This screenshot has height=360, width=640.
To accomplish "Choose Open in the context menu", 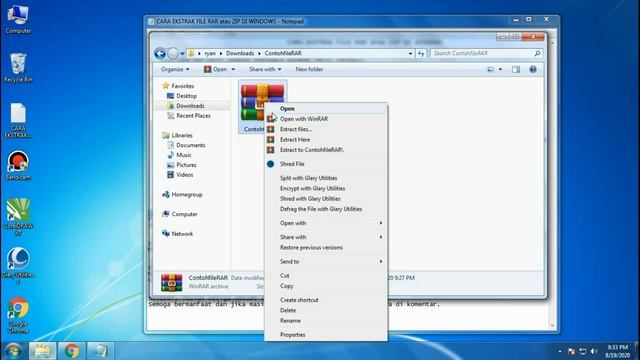I will click(x=326, y=109).
